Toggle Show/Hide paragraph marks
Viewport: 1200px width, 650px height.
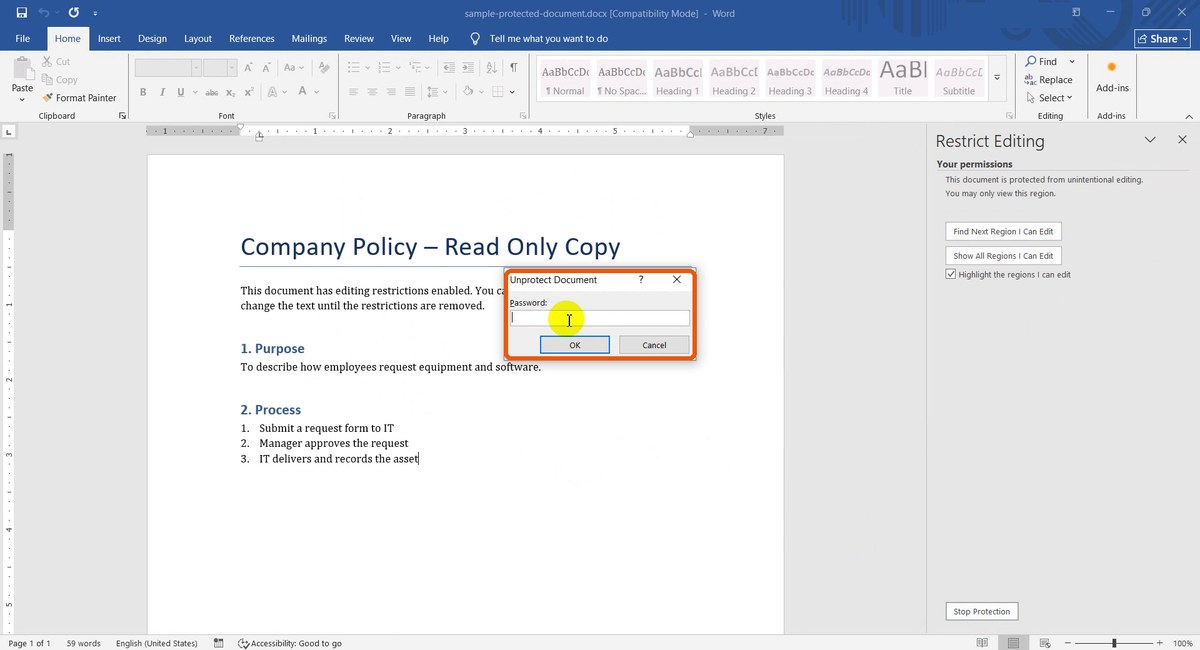point(513,68)
